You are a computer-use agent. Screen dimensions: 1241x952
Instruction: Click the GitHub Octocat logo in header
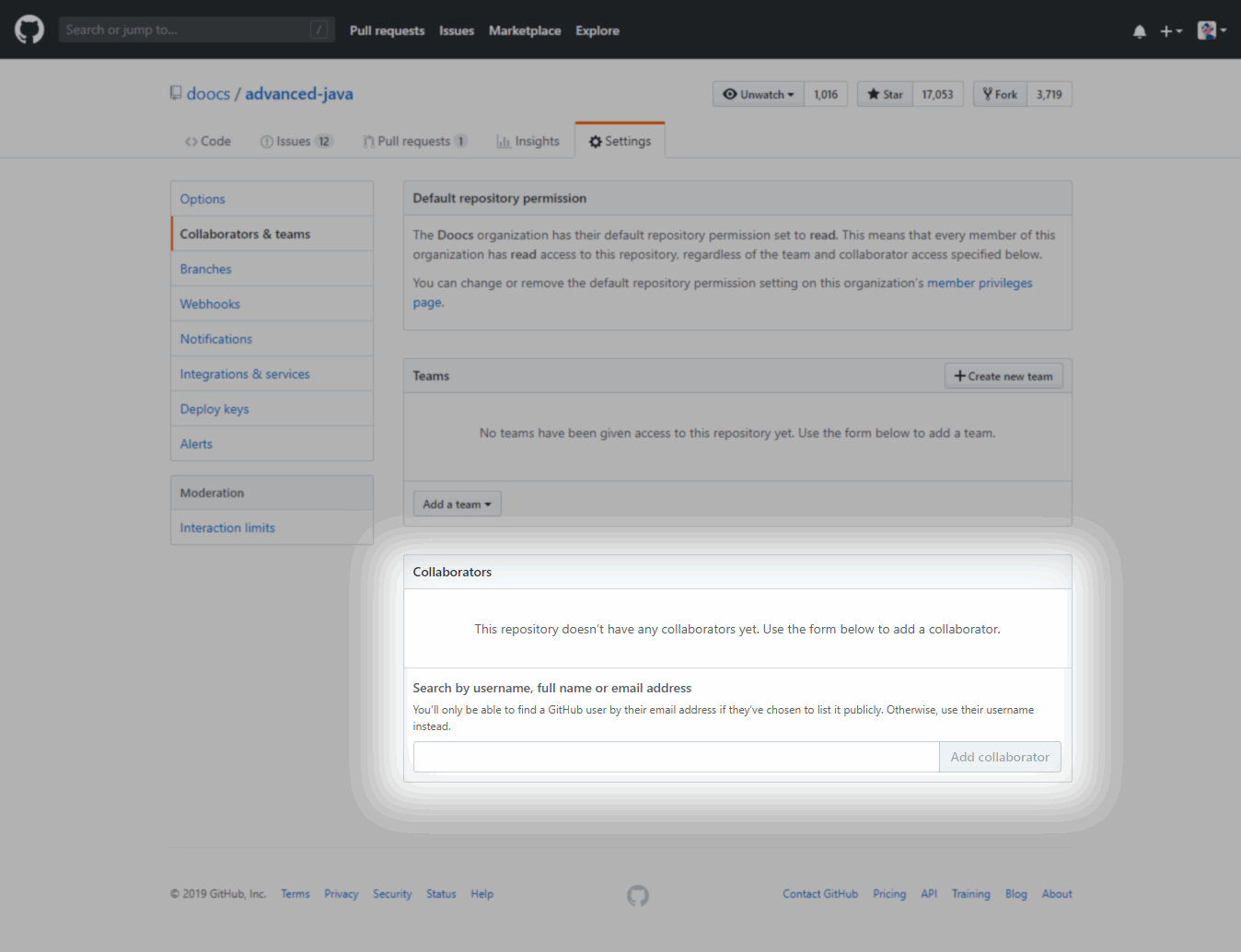(x=29, y=29)
